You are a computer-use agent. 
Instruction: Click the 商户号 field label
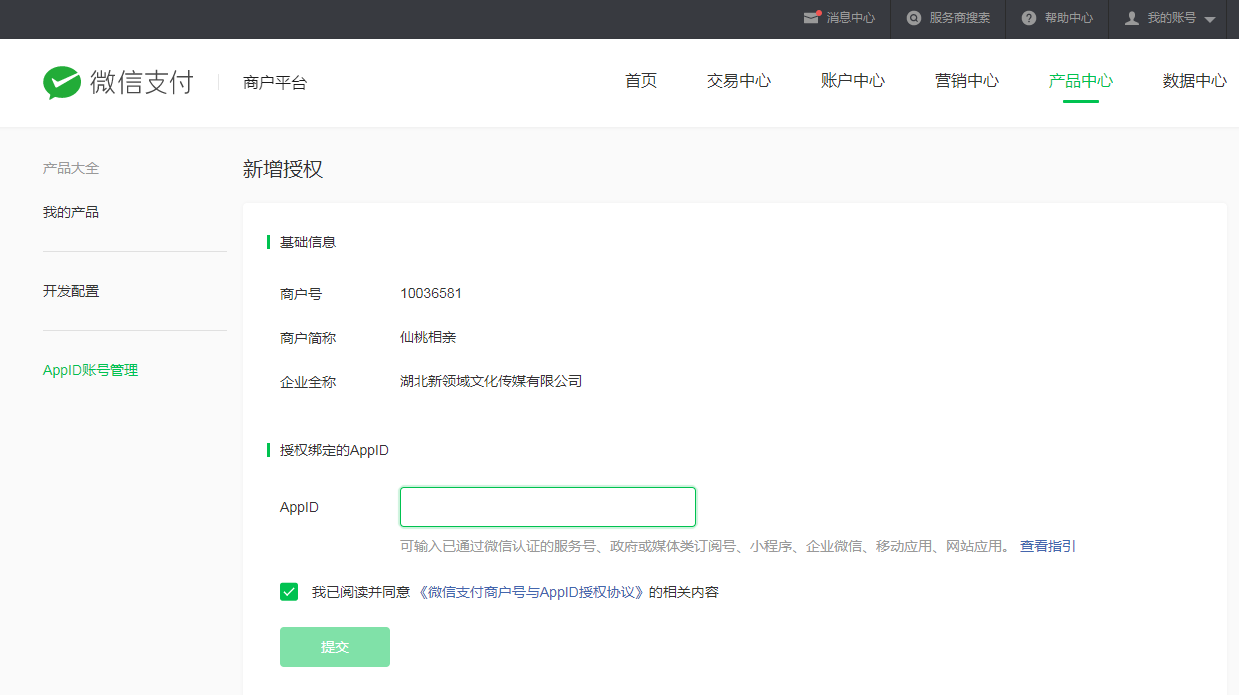[x=301, y=294]
